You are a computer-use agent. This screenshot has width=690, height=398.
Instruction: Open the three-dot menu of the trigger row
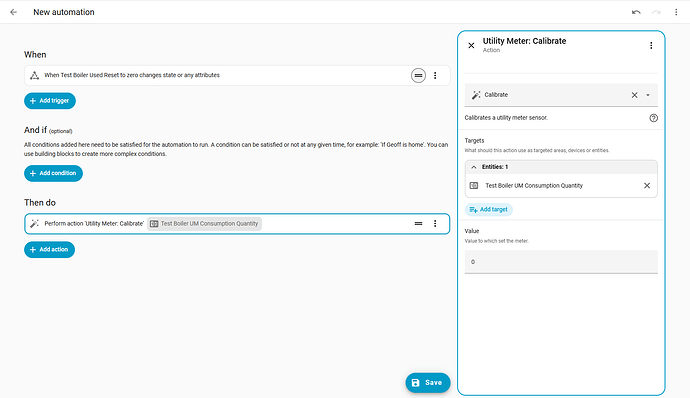coord(435,75)
